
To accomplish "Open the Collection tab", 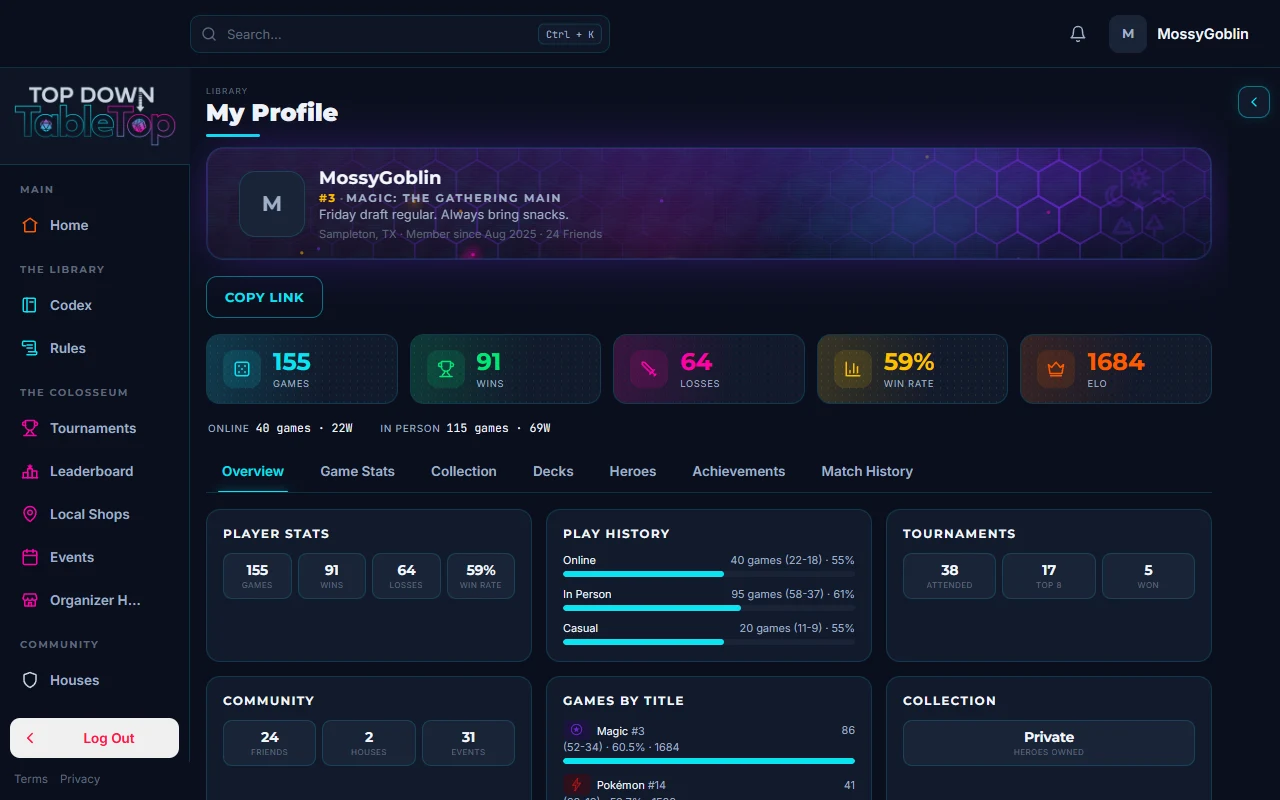I will [464, 471].
